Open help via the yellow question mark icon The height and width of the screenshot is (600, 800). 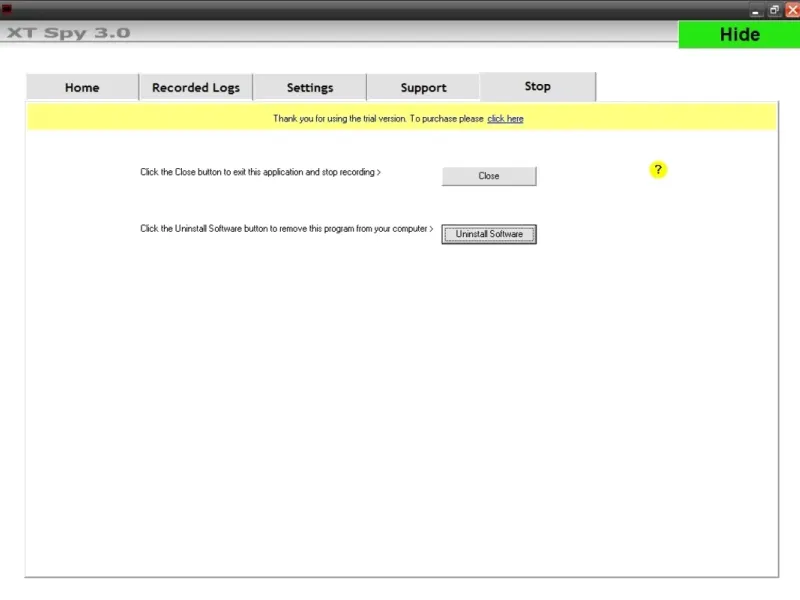click(x=658, y=170)
